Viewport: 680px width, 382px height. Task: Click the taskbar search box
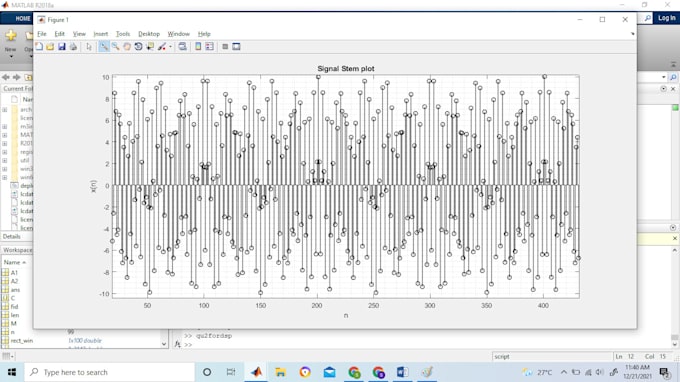[x=109, y=372]
